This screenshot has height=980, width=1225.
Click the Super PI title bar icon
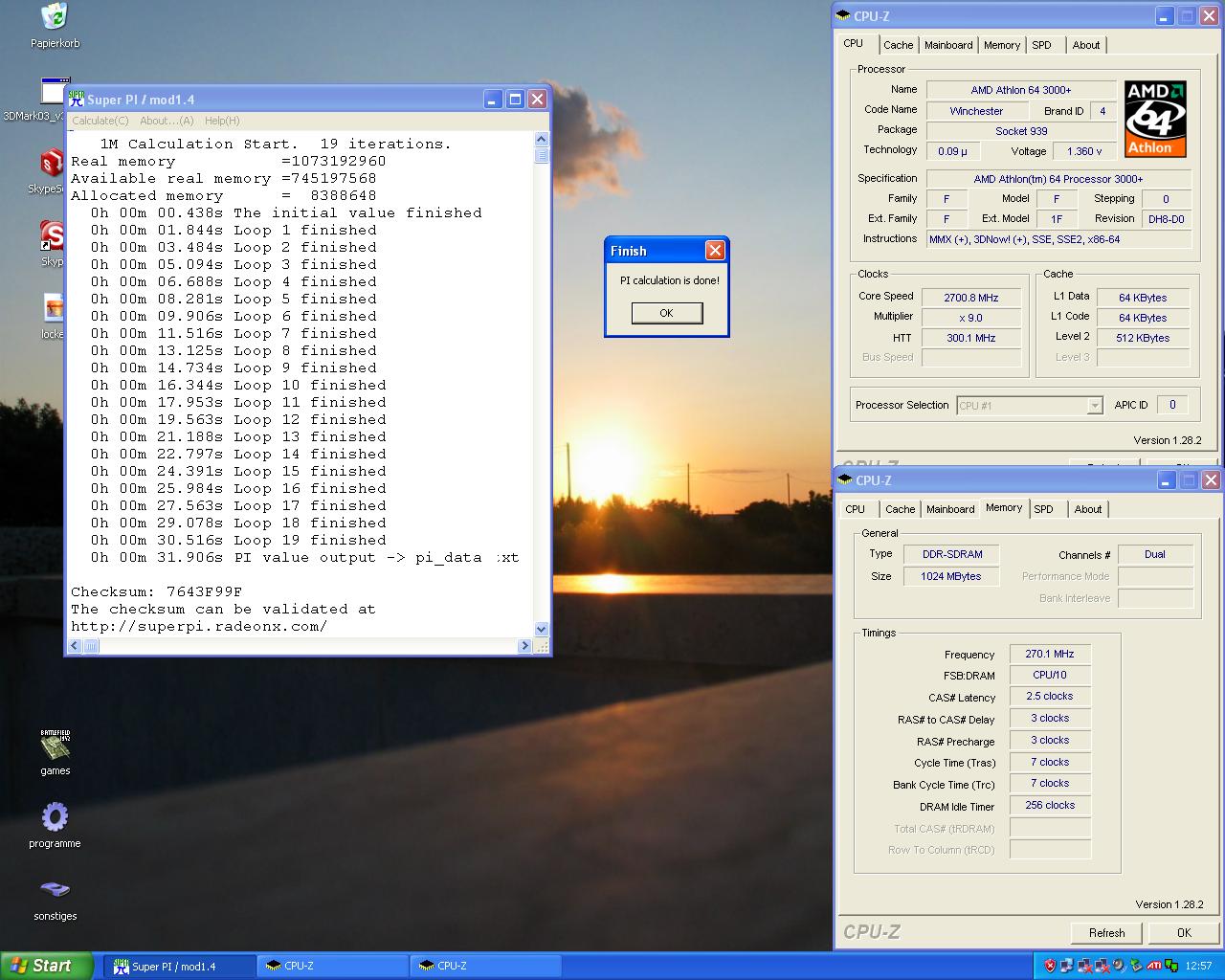(77, 100)
